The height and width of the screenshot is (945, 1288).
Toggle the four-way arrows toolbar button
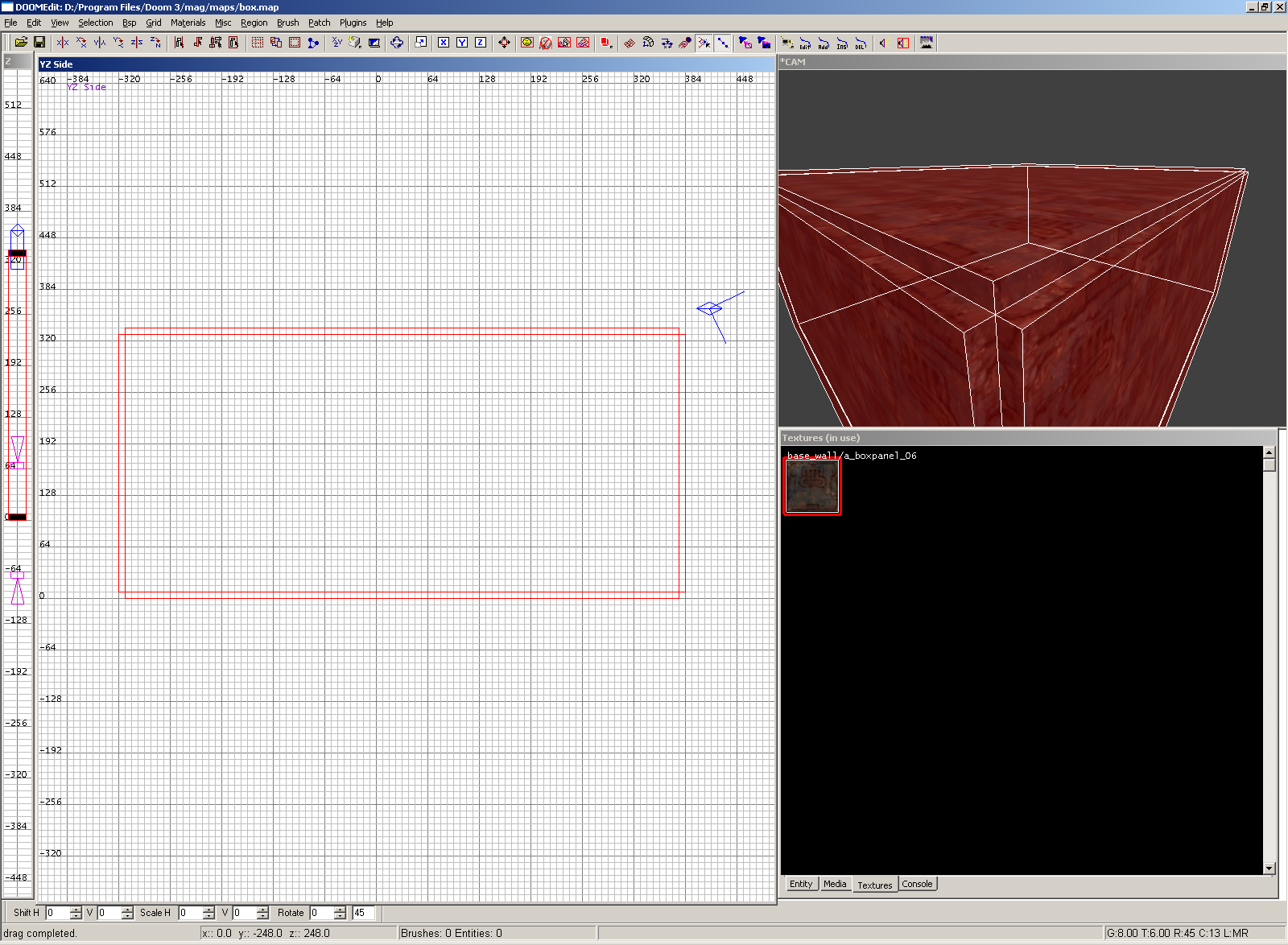pos(504,43)
